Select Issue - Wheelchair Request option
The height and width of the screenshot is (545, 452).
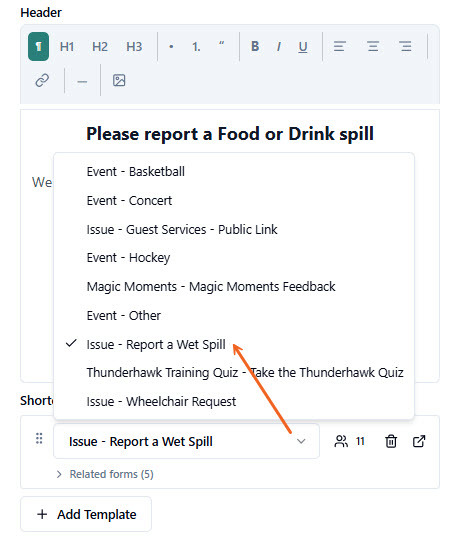pyautogui.click(x=161, y=402)
